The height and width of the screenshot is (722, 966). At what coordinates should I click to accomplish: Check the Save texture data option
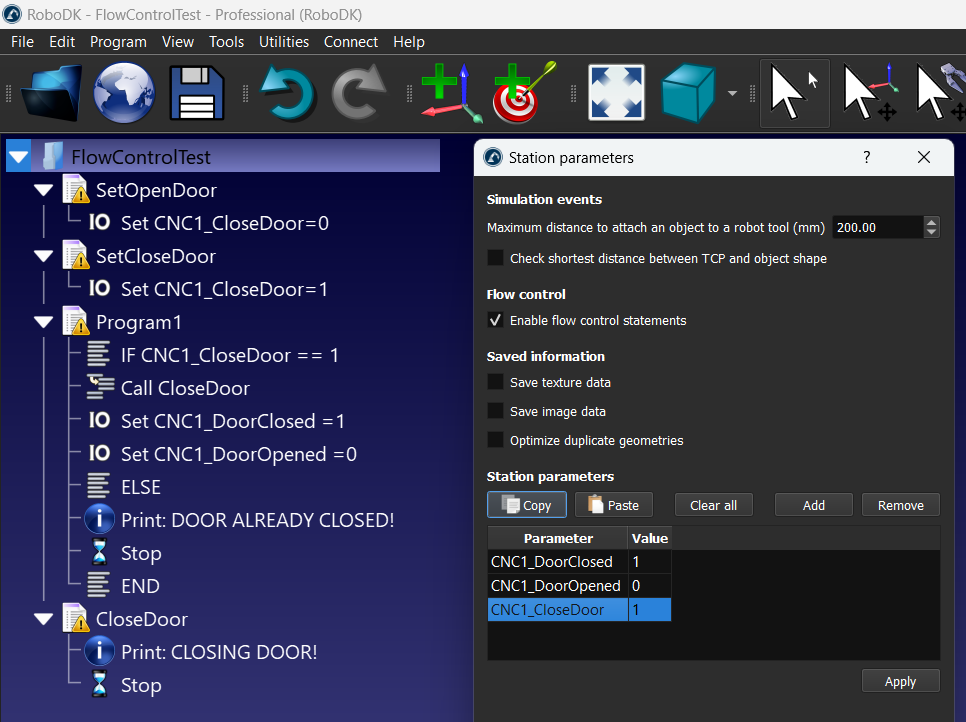(495, 382)
